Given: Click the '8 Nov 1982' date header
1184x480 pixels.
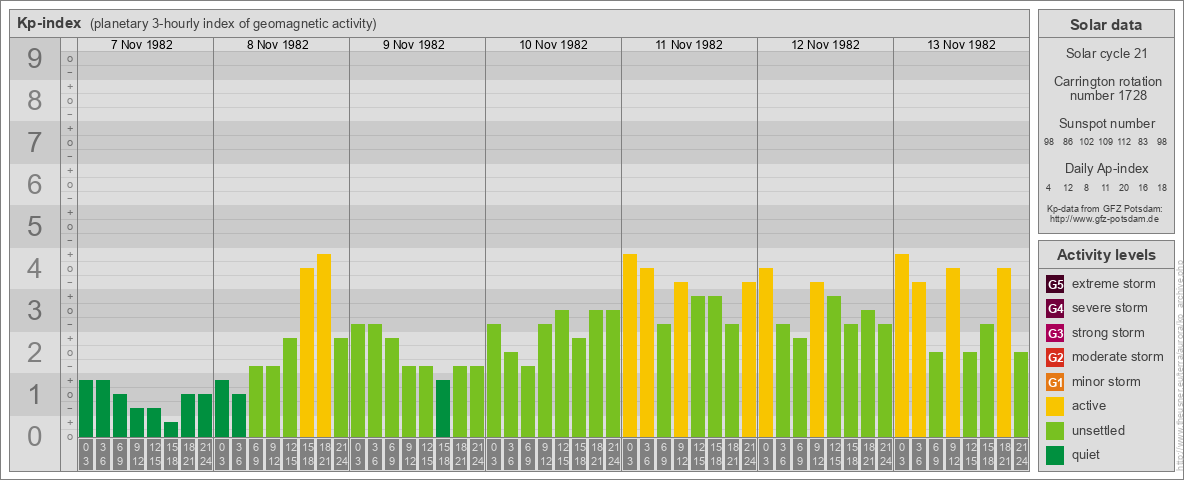Looking at the screenshot, I should [278, 45].
